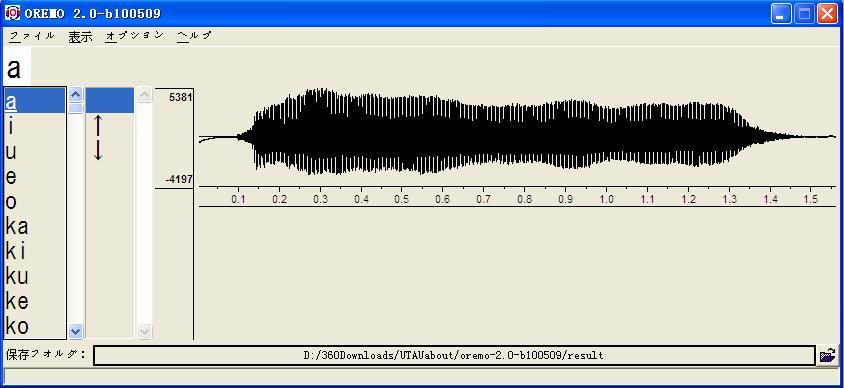Click the waveform at the 0.3 second peak
The height and width of the screenshot is (388, 844).
pyautogui.click(x=321, y=132)
